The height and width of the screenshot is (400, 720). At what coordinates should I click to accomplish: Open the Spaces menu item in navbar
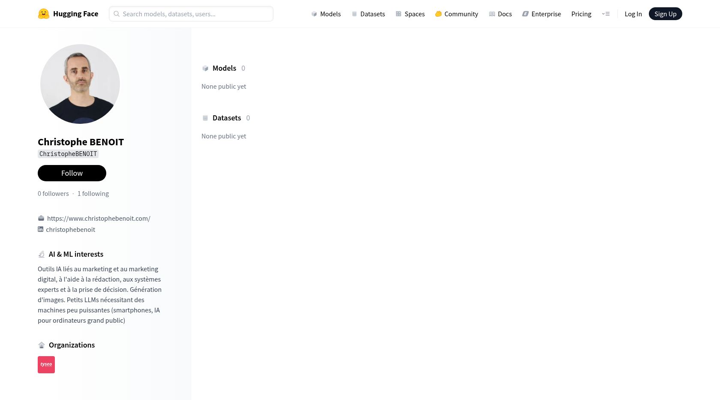(410, 14)
